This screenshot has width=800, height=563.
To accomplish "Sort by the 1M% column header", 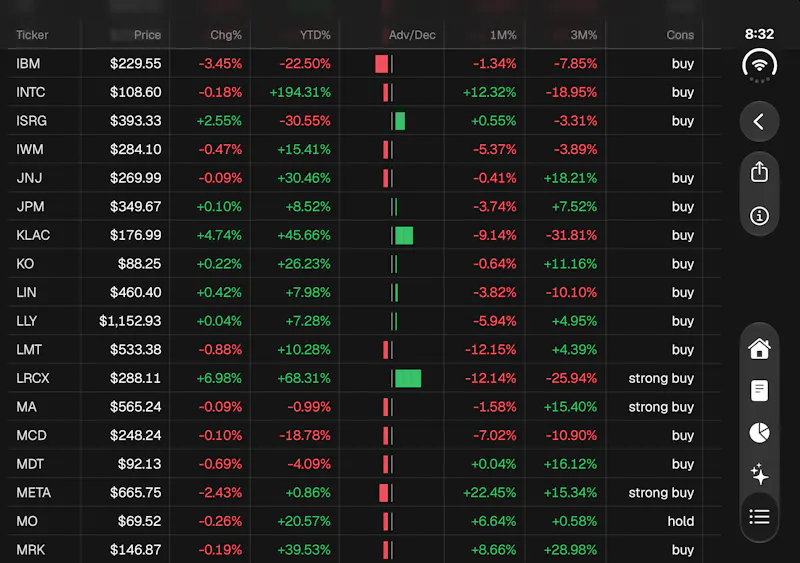I will pyautogui.click(x=503, y=35).
